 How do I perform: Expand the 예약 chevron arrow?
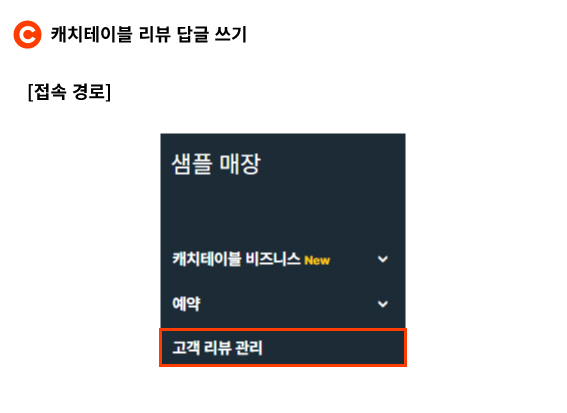tap(383, 304)
